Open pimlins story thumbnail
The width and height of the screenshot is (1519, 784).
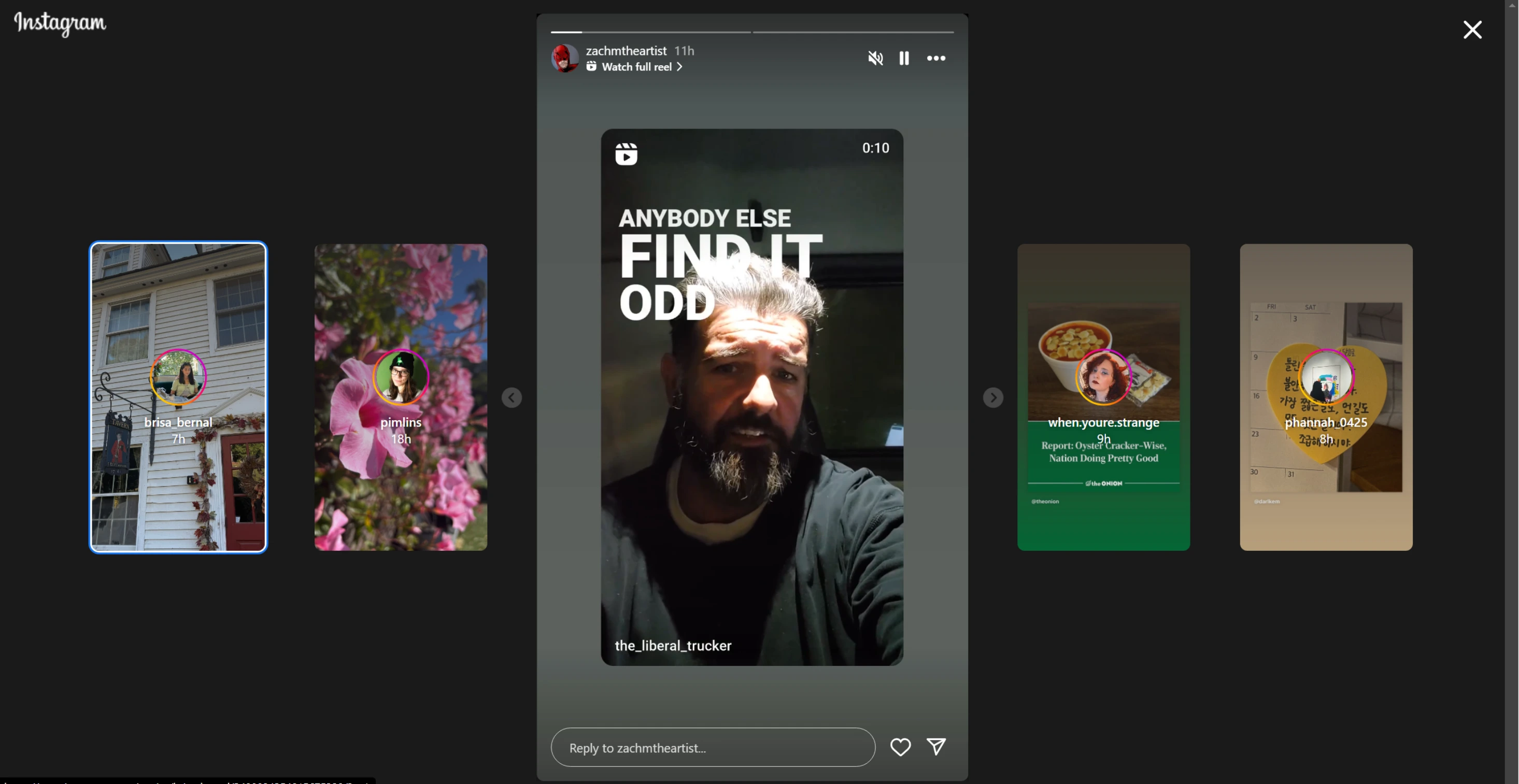coord(401,397)
